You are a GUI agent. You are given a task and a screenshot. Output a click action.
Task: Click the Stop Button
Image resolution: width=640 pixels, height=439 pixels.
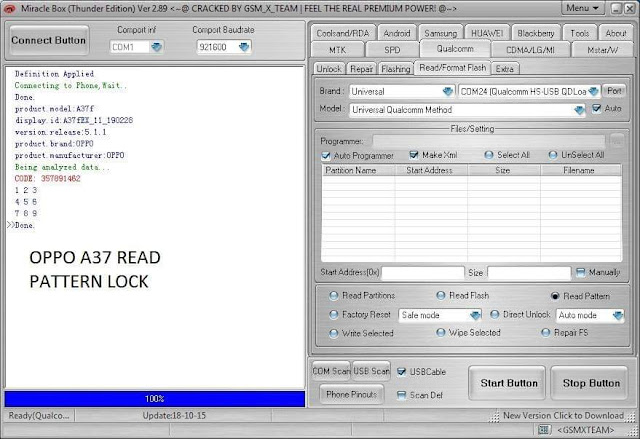[x=589, y=383]
